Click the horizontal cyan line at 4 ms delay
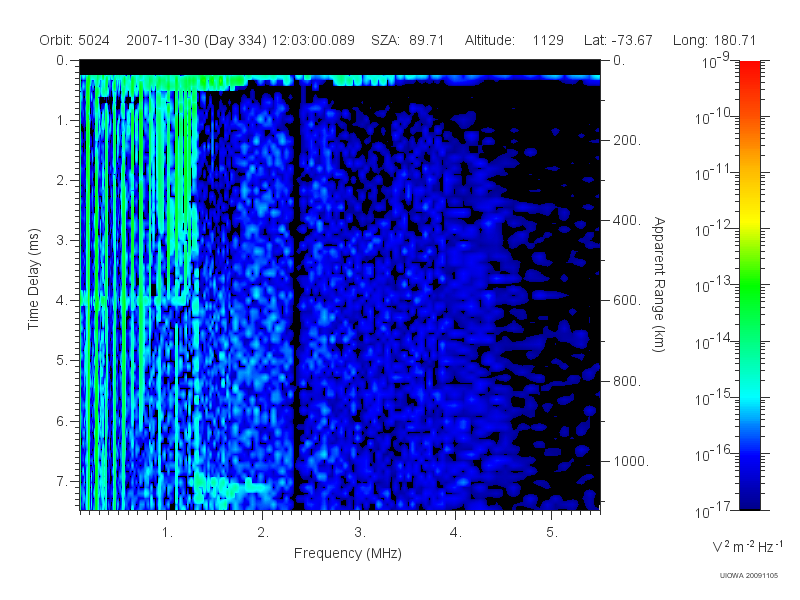800x600 pixels. (x=135, y=301)
